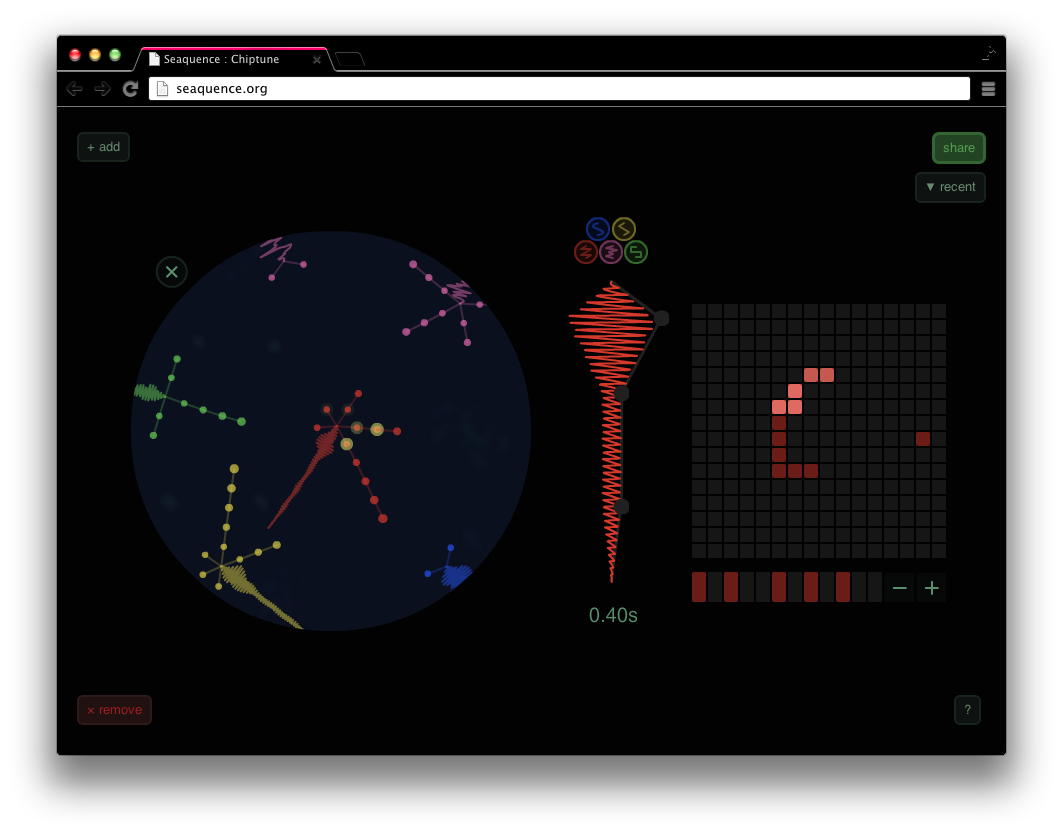Click the green share button
This screenshot has width=1063, height=834.
point(959,148)
